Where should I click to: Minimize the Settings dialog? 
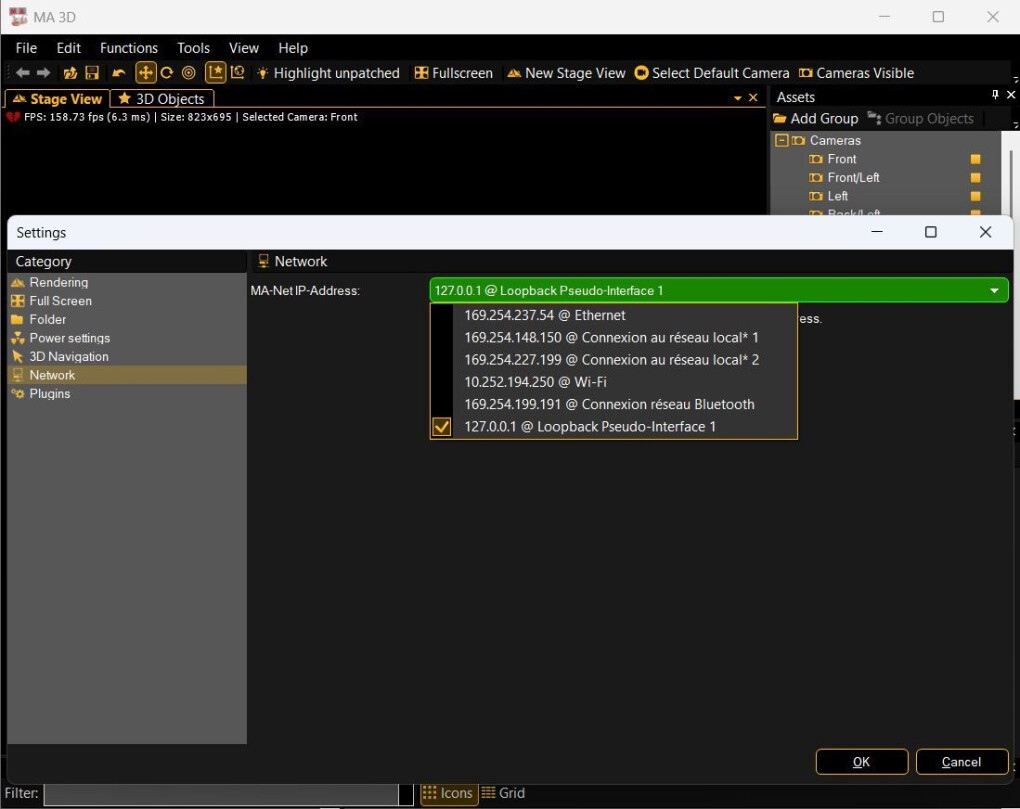[877, 232]
